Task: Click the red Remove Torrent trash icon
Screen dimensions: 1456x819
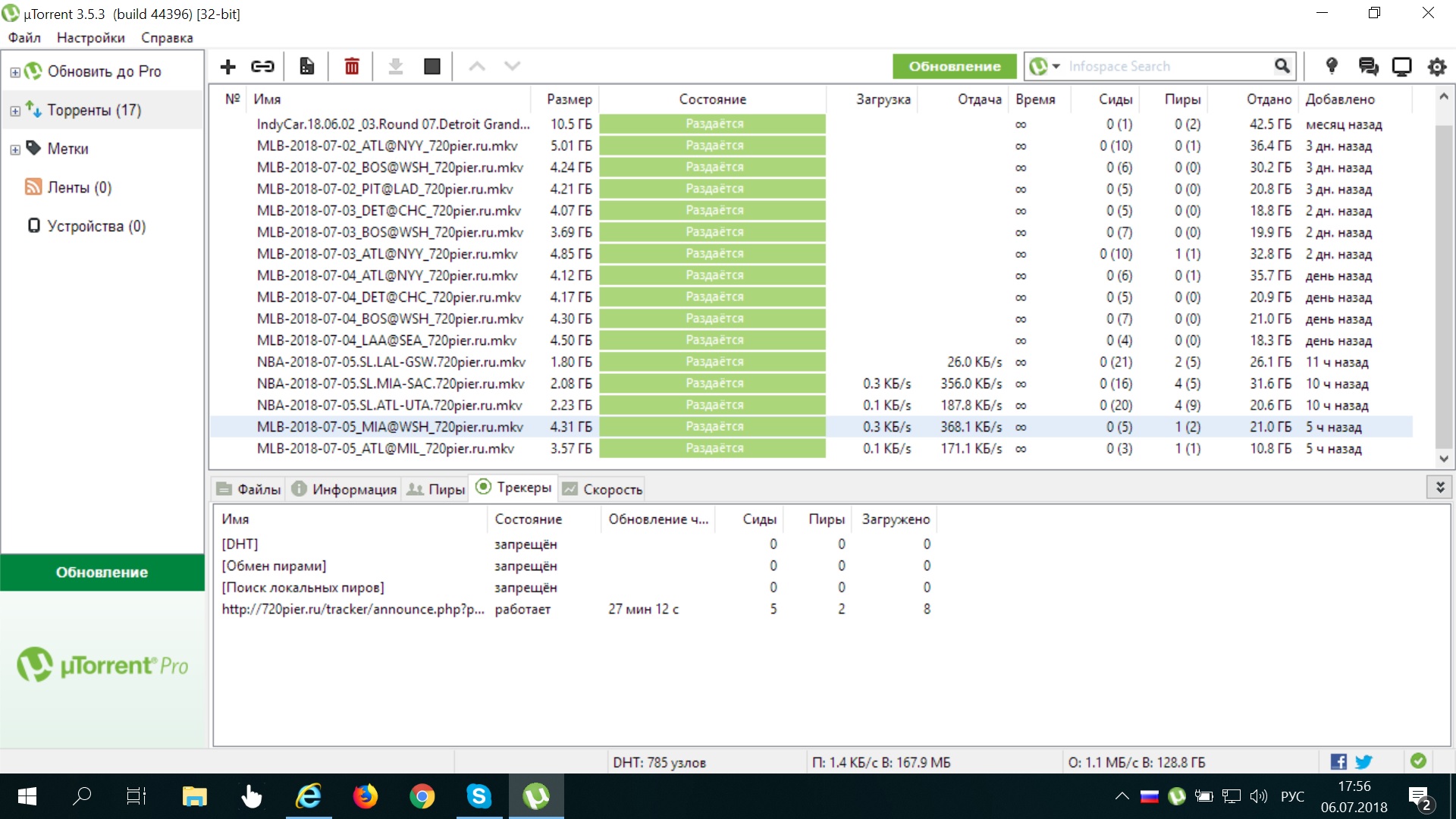Action: tap(352, 67)
